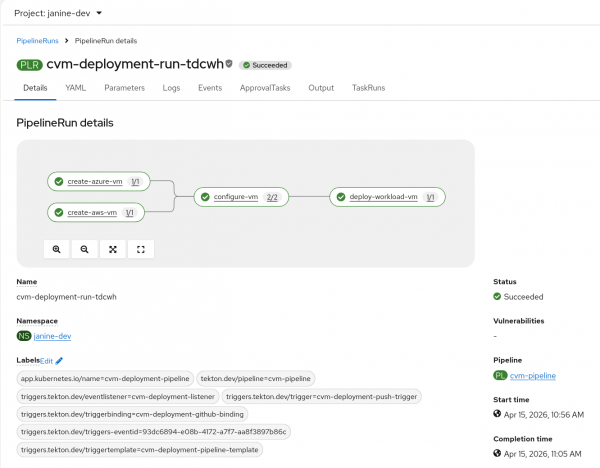
Task: Open the configure-vm task node
Action: (x=241, y=197)
